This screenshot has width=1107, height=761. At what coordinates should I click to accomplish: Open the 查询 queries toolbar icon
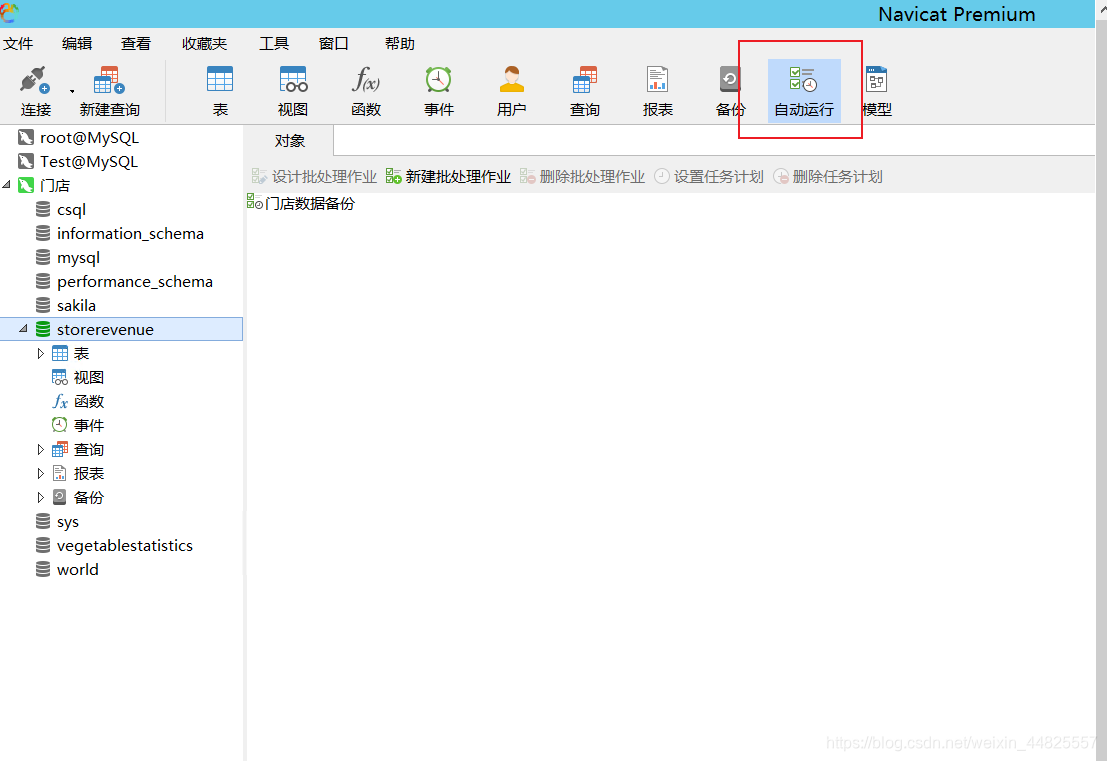(x=585, y=92)
